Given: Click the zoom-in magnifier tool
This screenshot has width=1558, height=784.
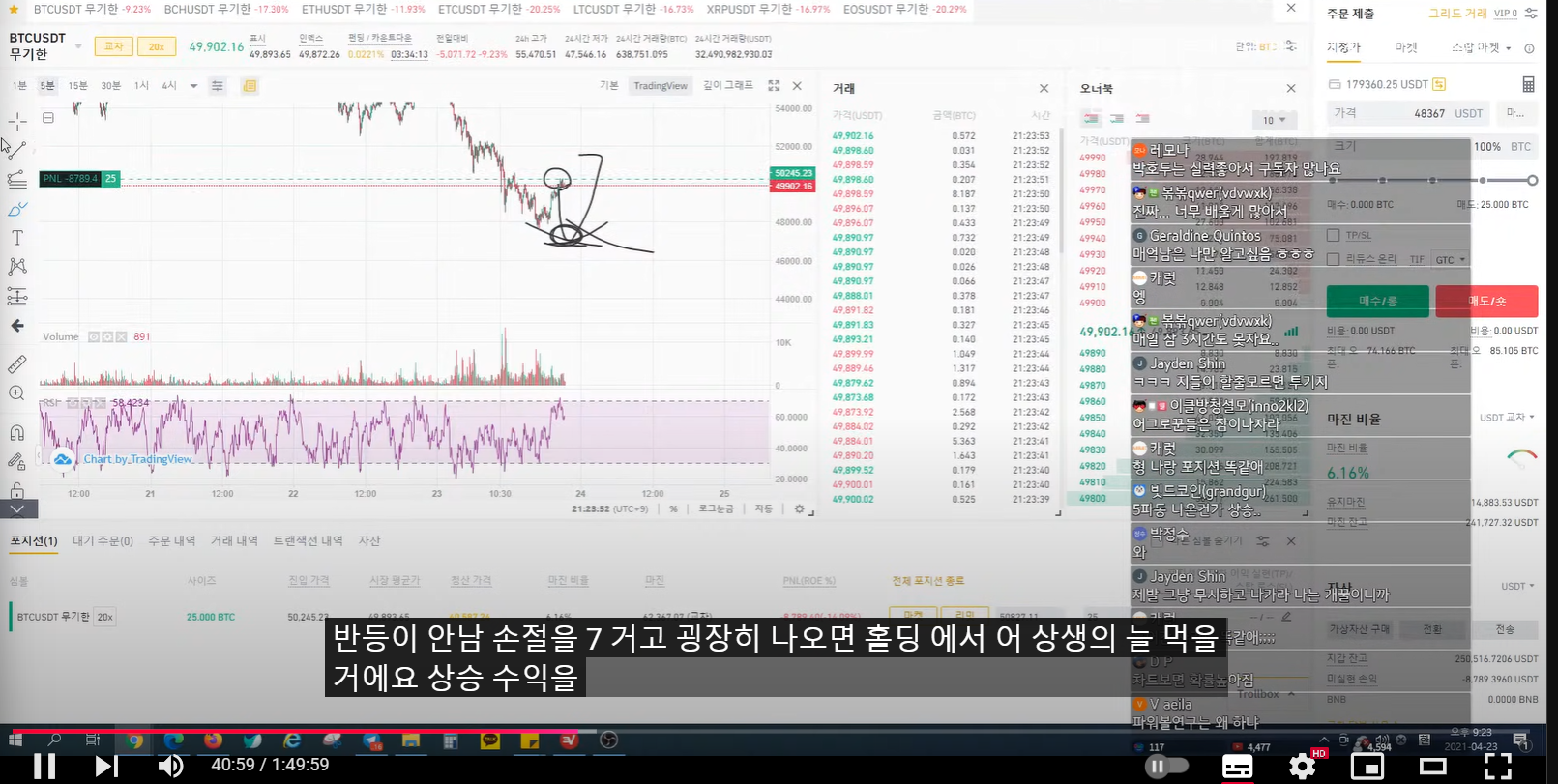Looking at the screenshot, I should click(17, 393).
